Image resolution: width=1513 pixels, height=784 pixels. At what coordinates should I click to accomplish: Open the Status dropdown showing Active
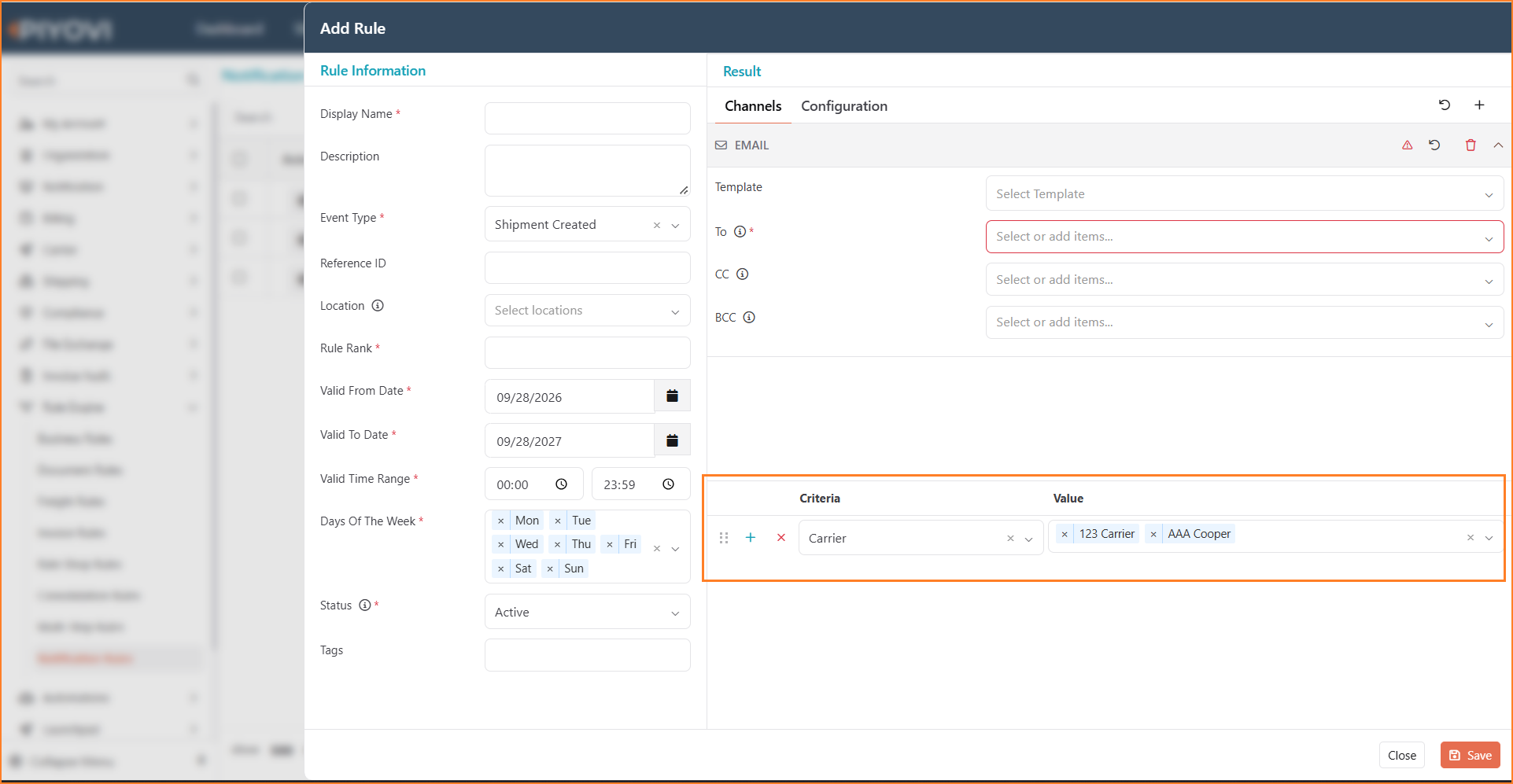587,612
